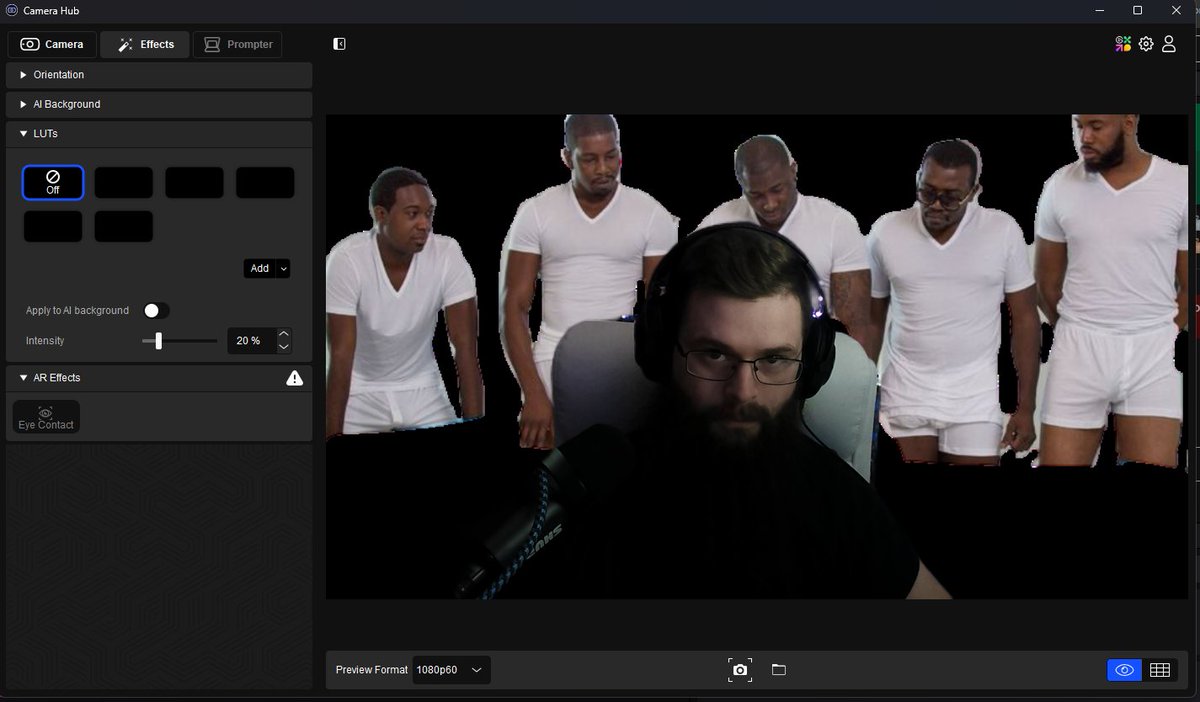The height and width of the screenshot is (702, 1200).
Task: Expand the Orientation section
Action: [x=159, y=75]
